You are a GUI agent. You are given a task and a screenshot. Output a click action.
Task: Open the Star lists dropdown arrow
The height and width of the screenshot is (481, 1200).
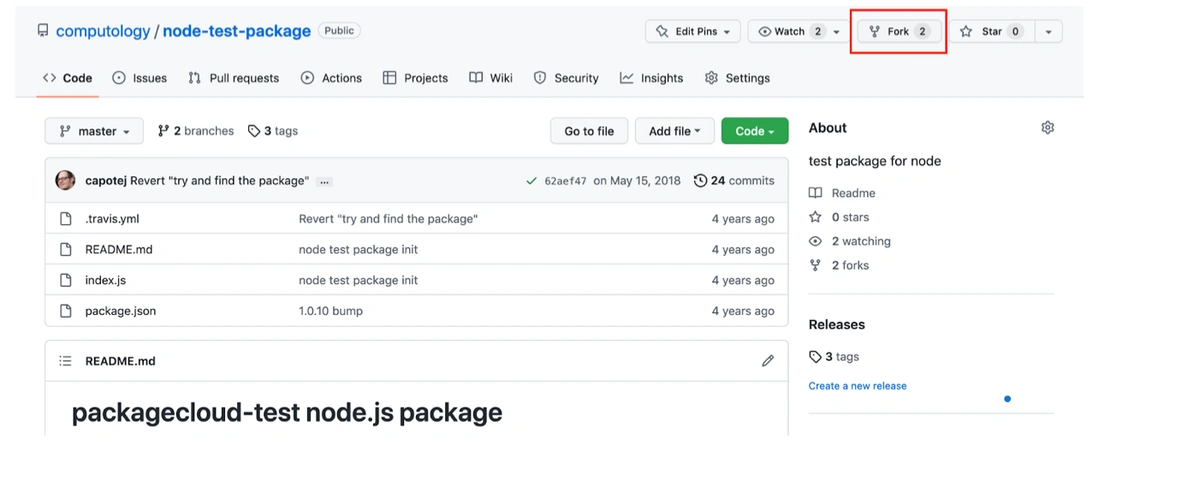point(1048,31)
